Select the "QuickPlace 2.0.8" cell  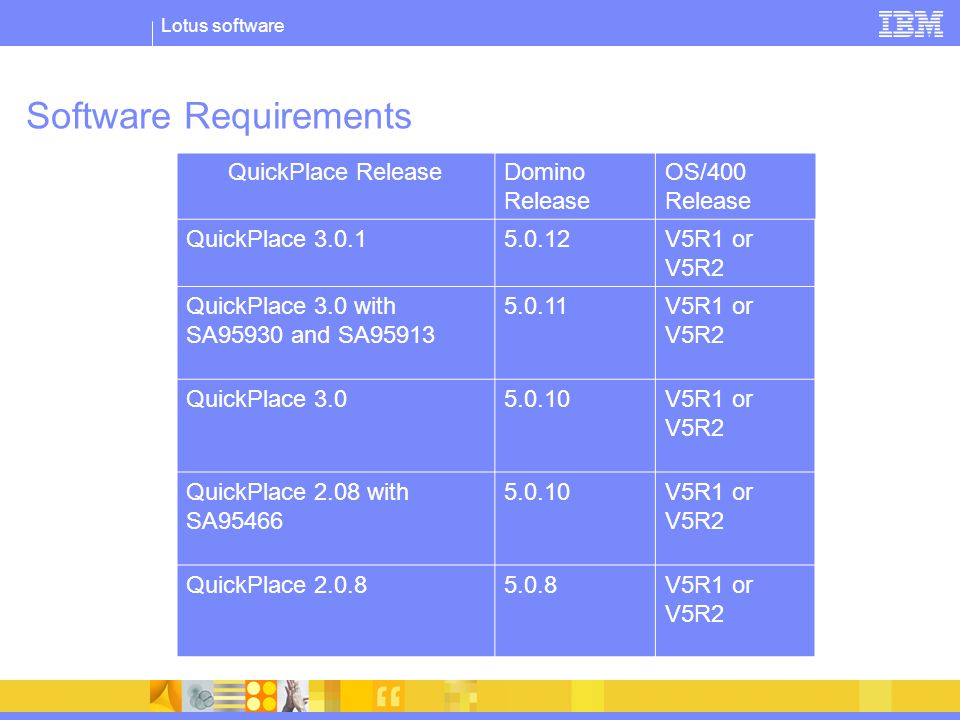pos(336,611)
